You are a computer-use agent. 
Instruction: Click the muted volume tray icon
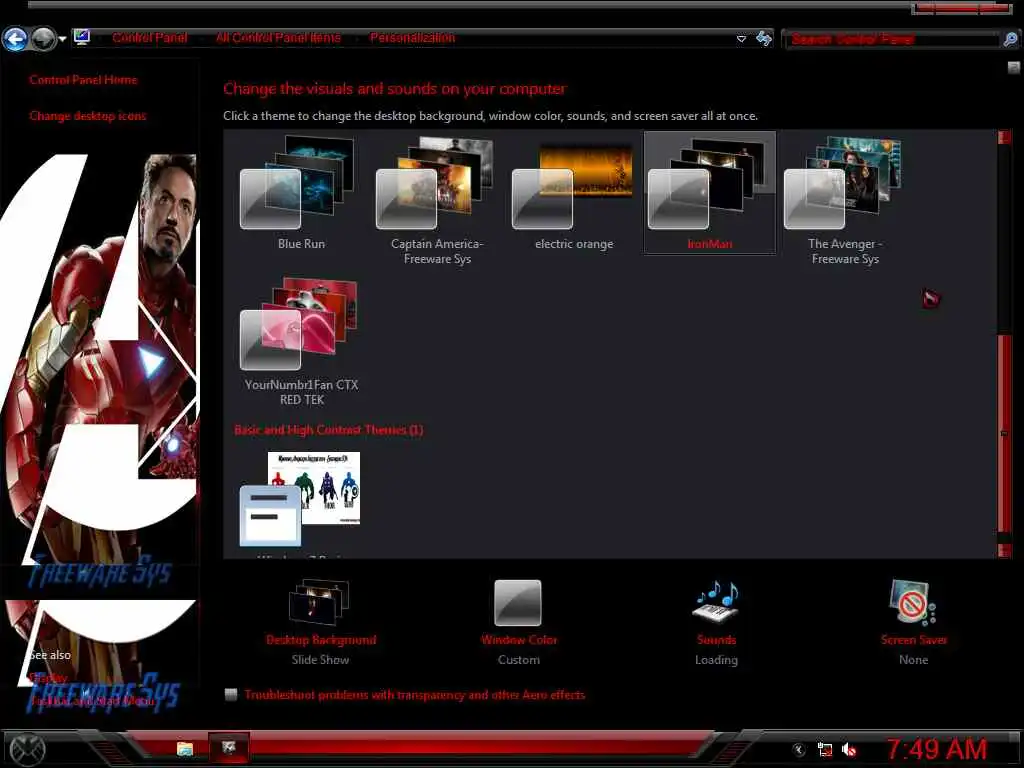pos(849,750)
